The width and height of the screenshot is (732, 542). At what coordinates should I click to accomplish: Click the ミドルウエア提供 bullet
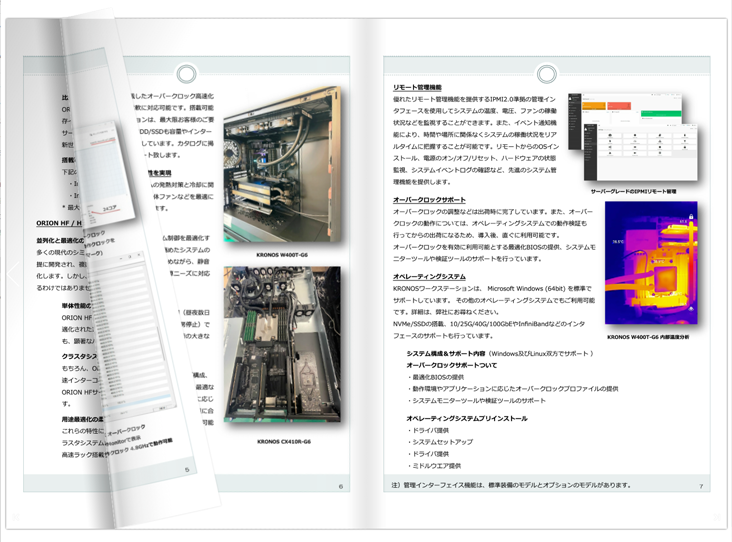click(435, 465)
